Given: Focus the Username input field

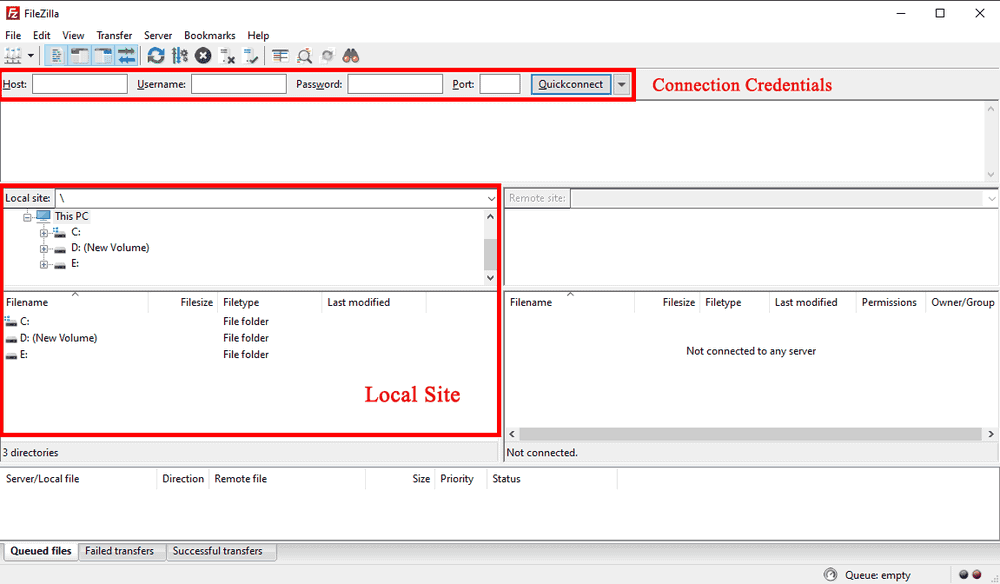Looking at the screenshot, I should [x=239, y=84].
